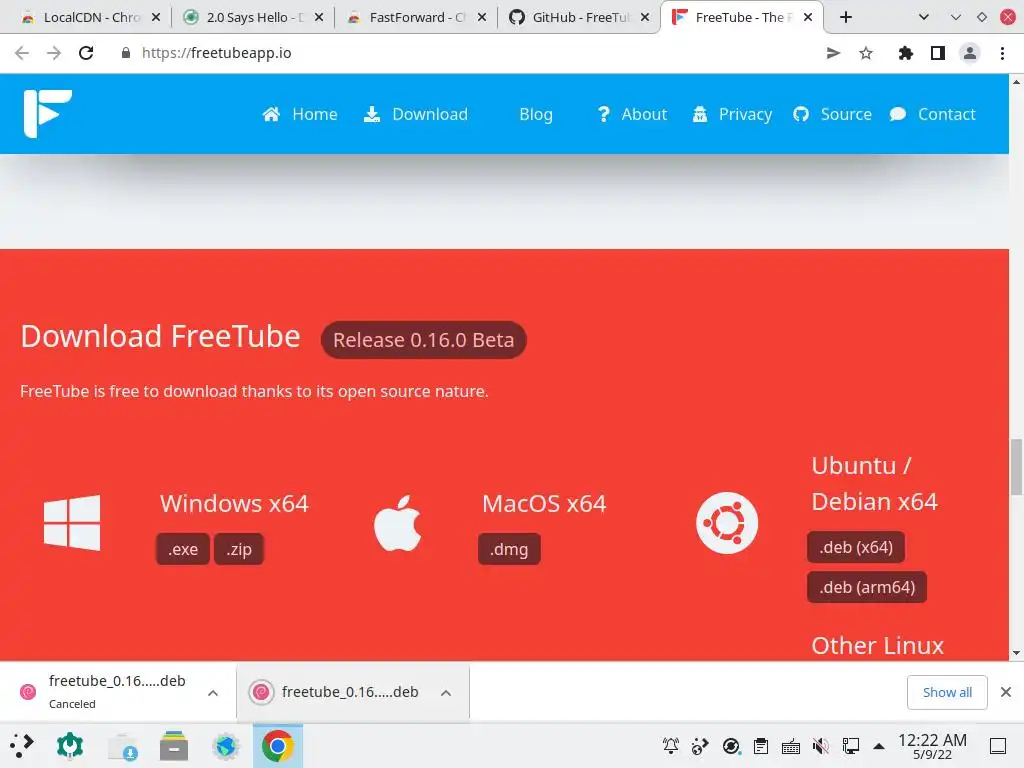Open the updates tray icon
Viewport: 1024px width, 768px height.
(x=731, y=746)
